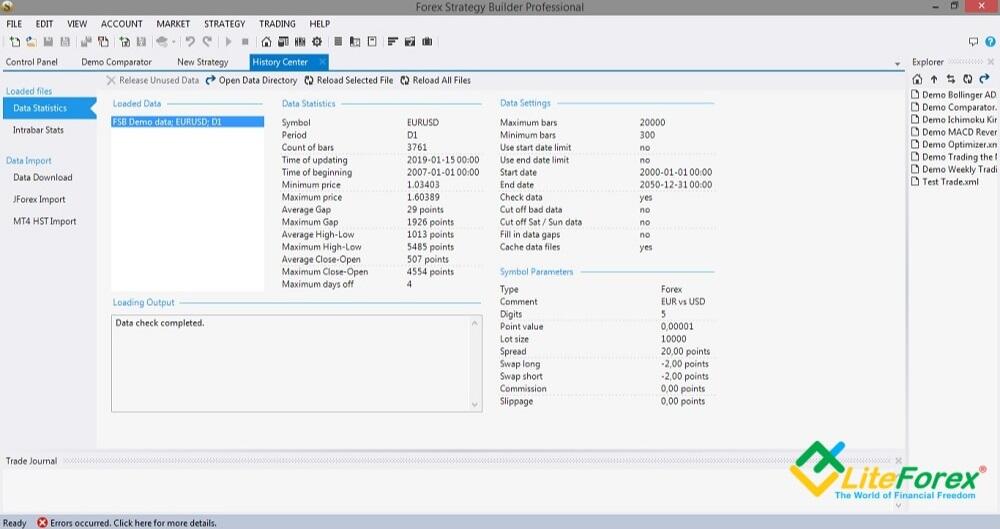Screen dimensions: 1000x529
Task: Open JForex Import in sidebar
Action: coord(39,199)
